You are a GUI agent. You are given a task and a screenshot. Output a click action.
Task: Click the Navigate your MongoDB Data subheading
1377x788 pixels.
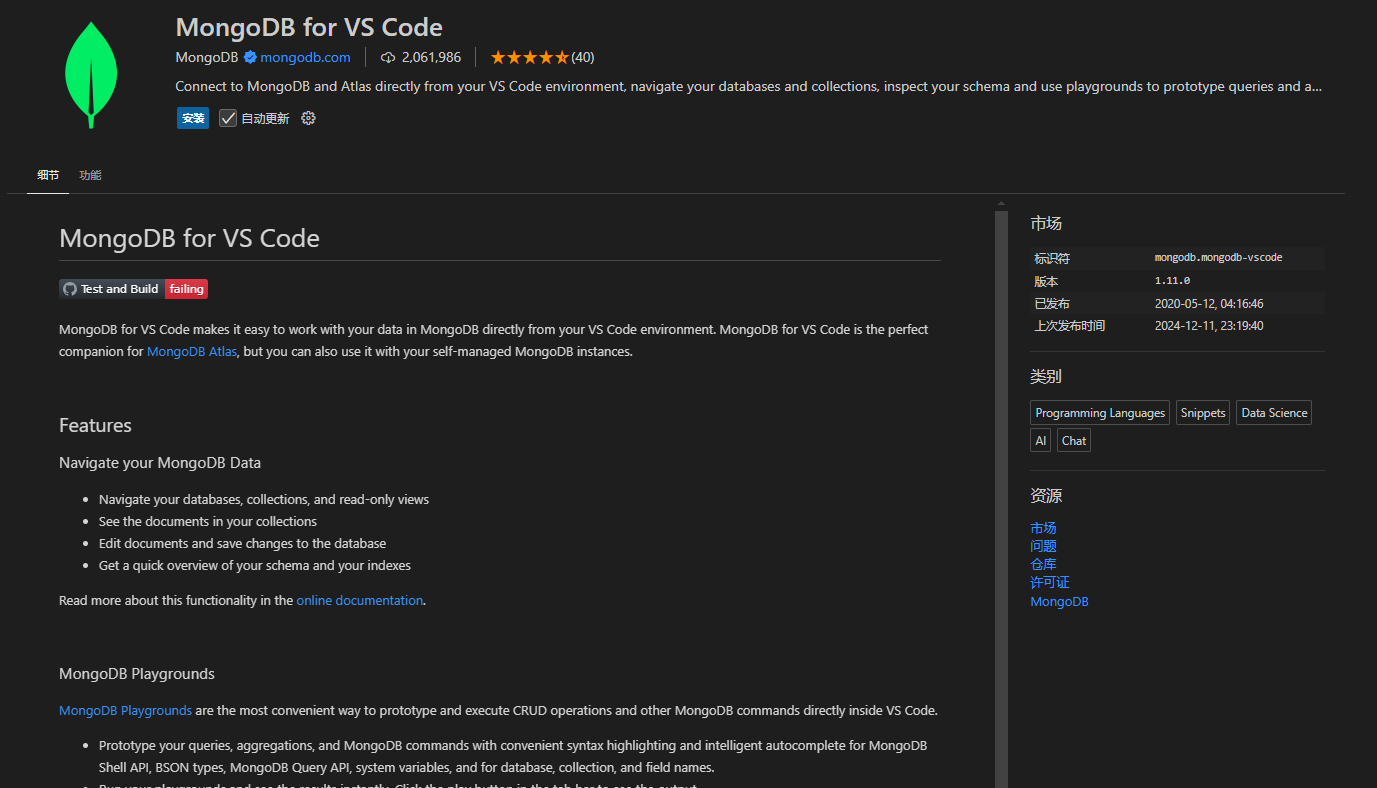click(x=160, y=463)
